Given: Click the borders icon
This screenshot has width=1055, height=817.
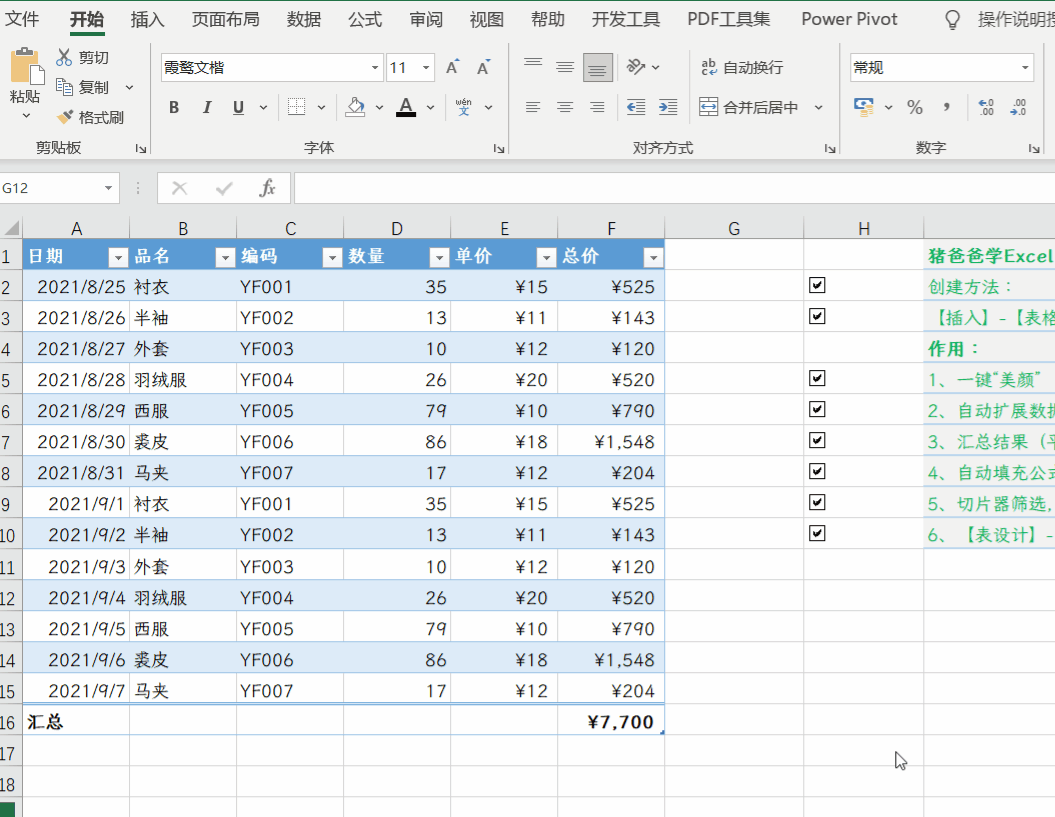Looking at the screenshot, I should point(297,107).
